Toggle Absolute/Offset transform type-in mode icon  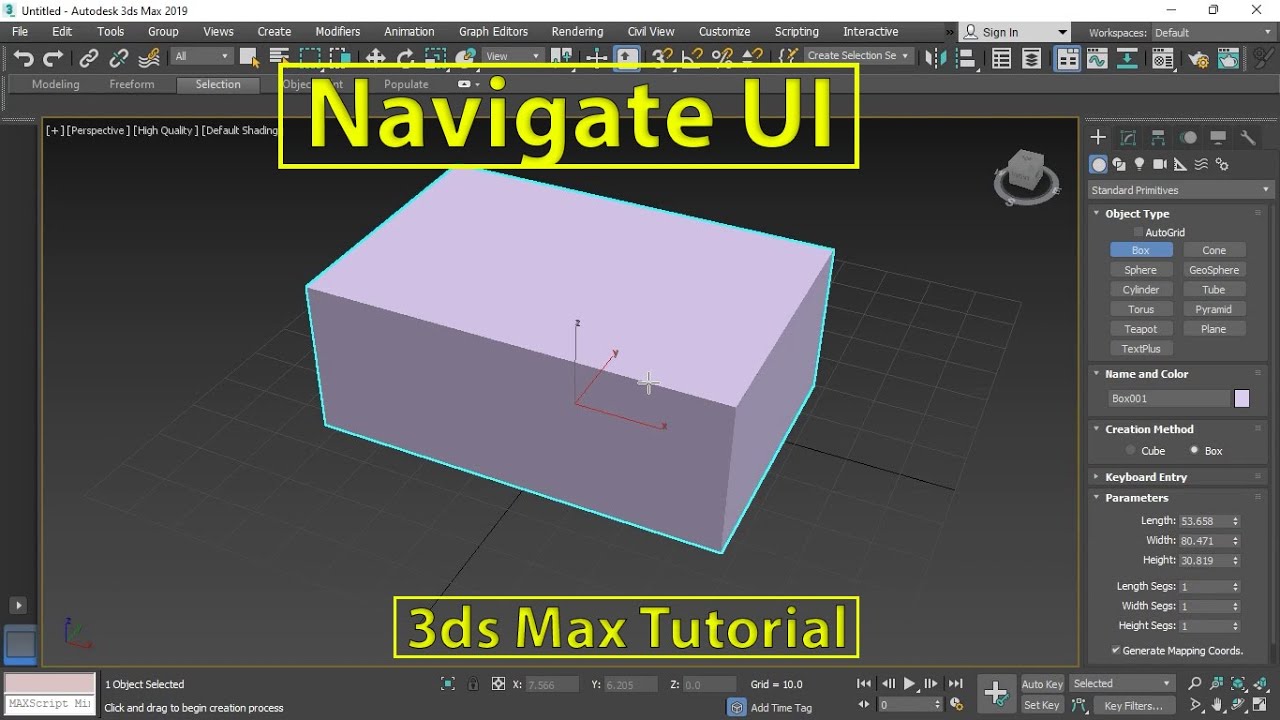[x=498, y=684]
